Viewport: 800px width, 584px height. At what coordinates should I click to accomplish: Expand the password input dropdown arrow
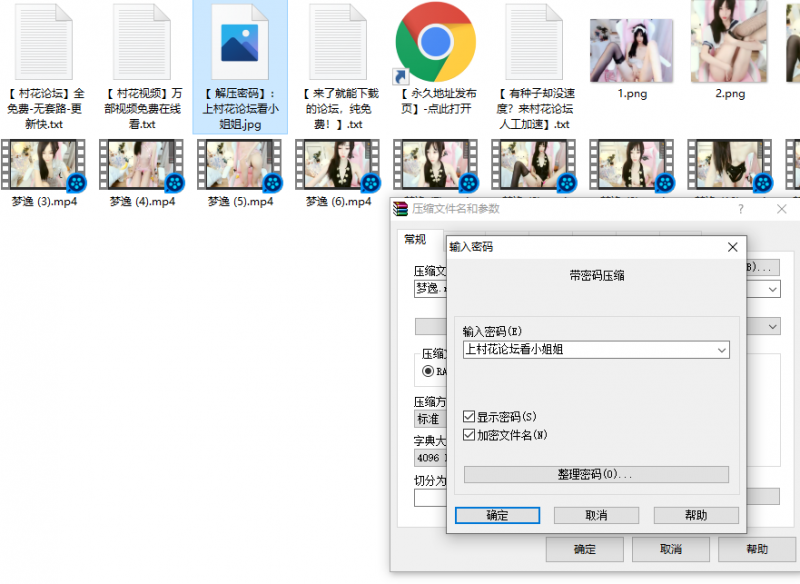[721, 350]
